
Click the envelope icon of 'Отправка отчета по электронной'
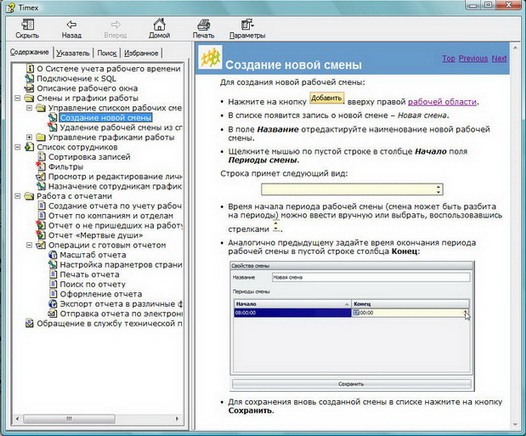click(53, 313)
